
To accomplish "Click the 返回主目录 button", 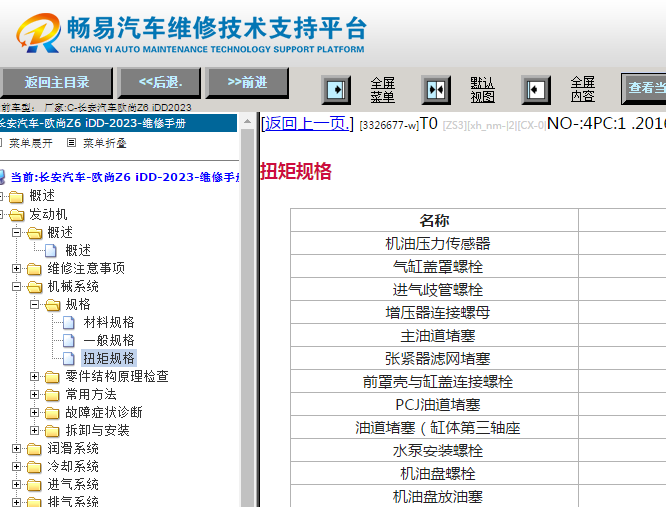I will [56, 82].
